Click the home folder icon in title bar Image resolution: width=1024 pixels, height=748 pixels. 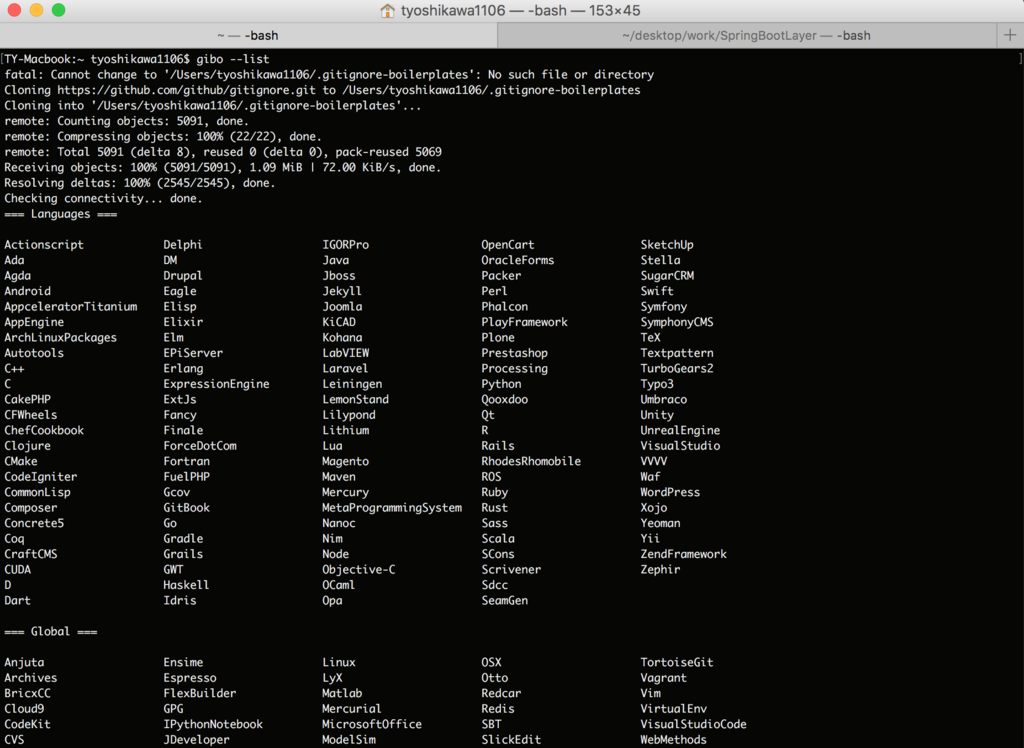coord(387,10)
